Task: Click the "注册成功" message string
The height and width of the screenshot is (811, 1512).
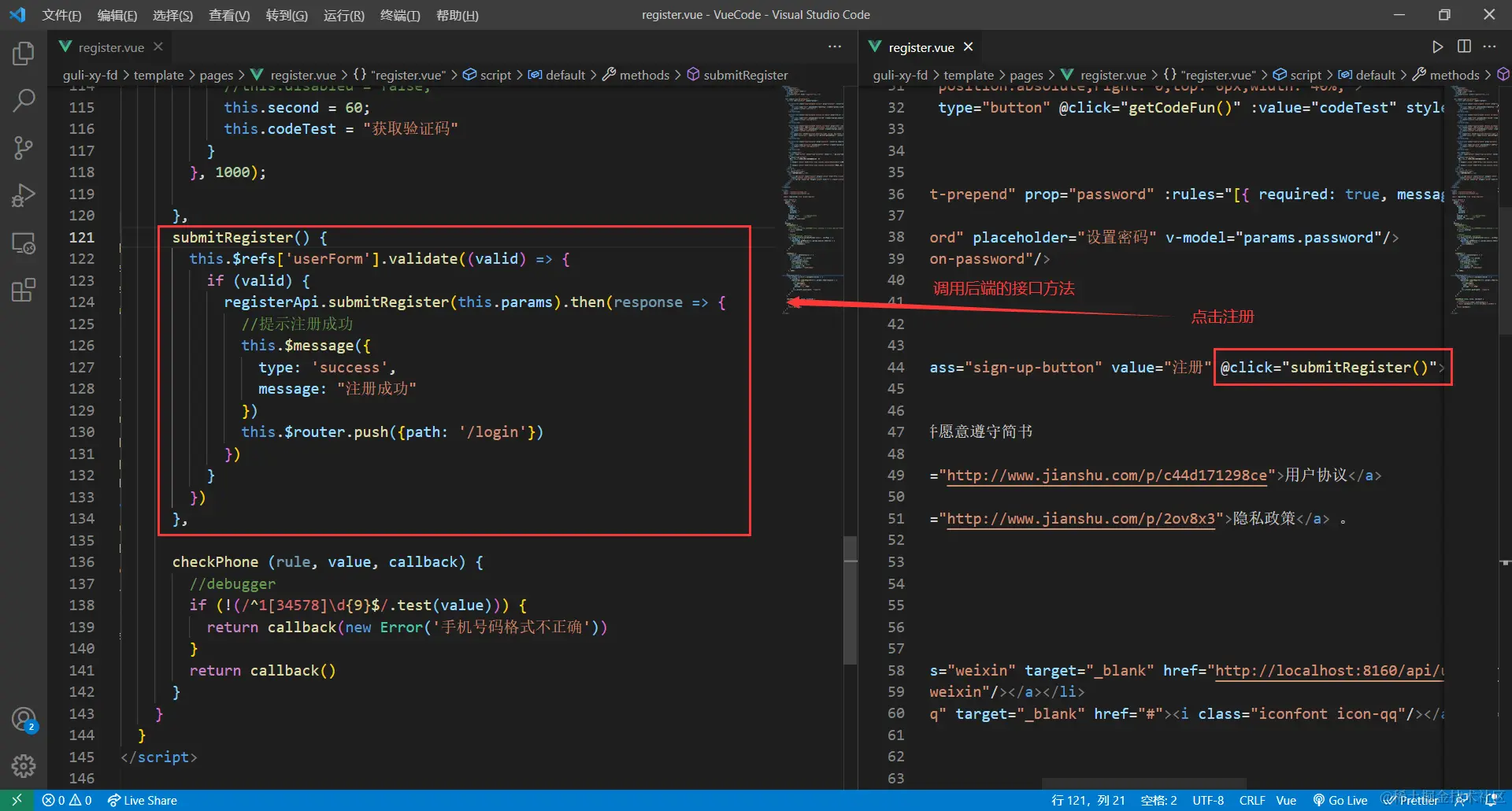Action: [x=376, y=389]
